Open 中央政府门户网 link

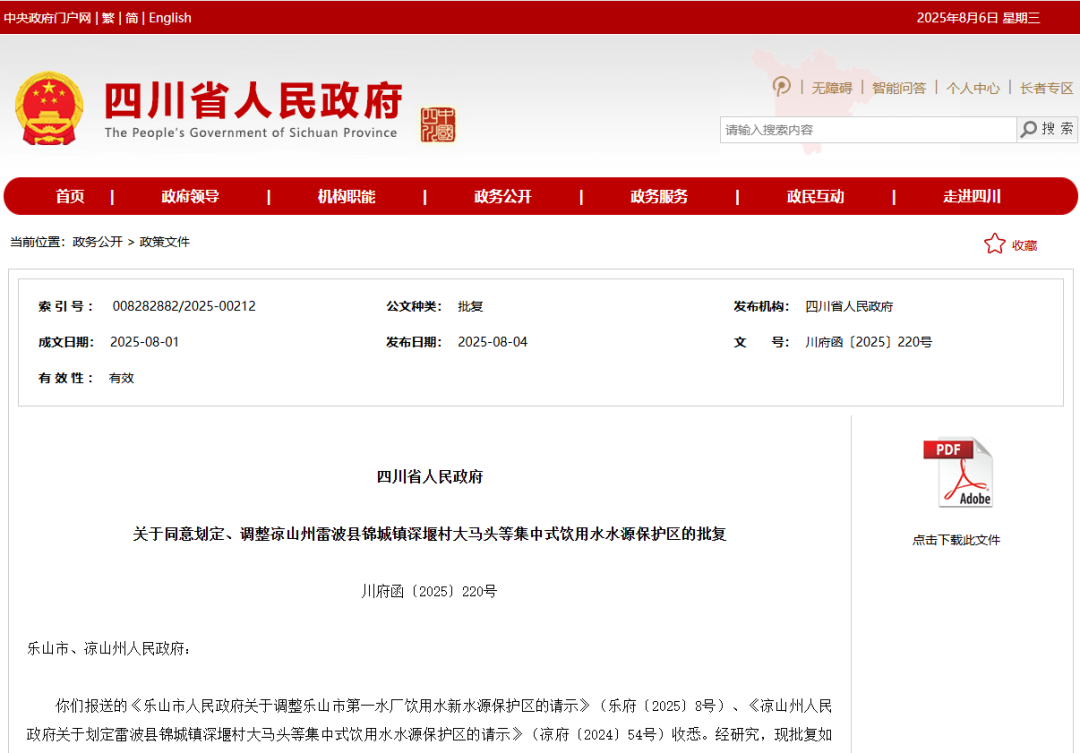47,18
